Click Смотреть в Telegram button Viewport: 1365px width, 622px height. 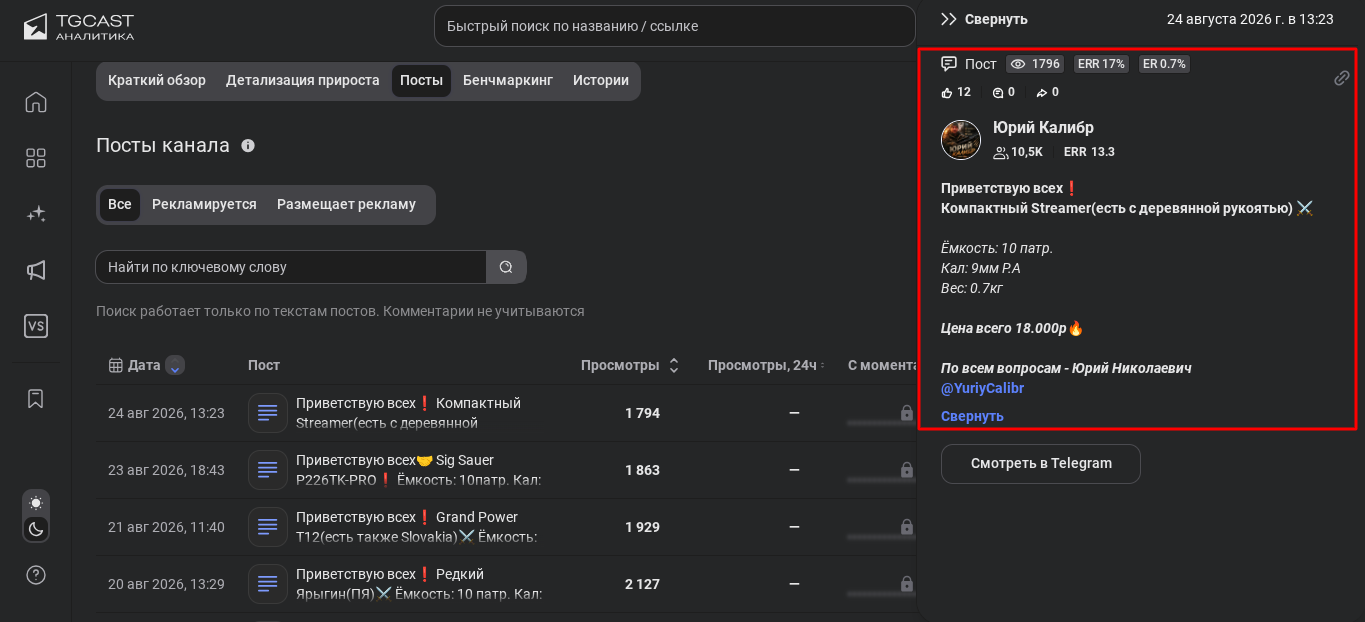(1041, 464)
